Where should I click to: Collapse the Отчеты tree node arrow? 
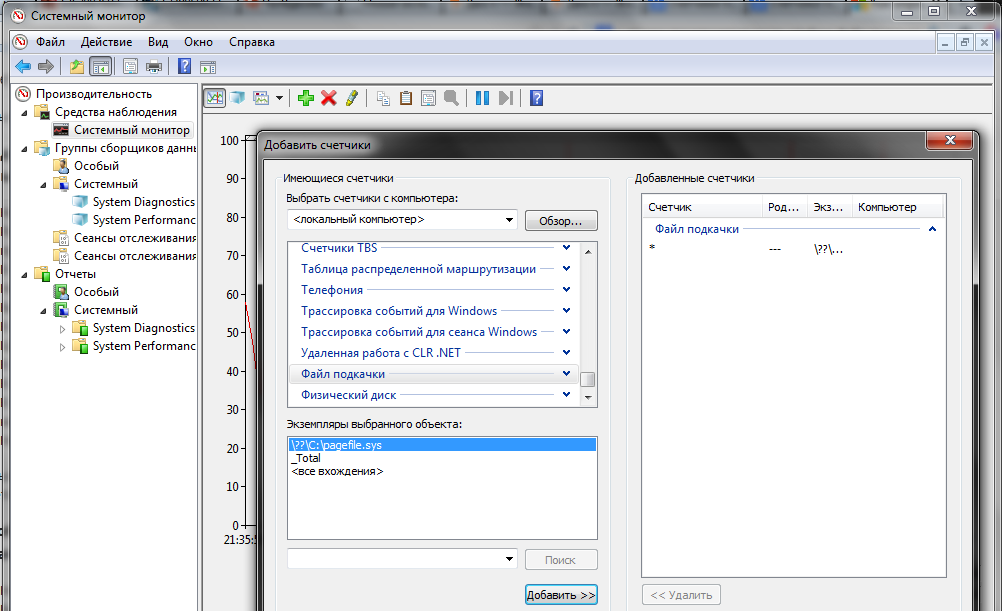pos(25,274)
